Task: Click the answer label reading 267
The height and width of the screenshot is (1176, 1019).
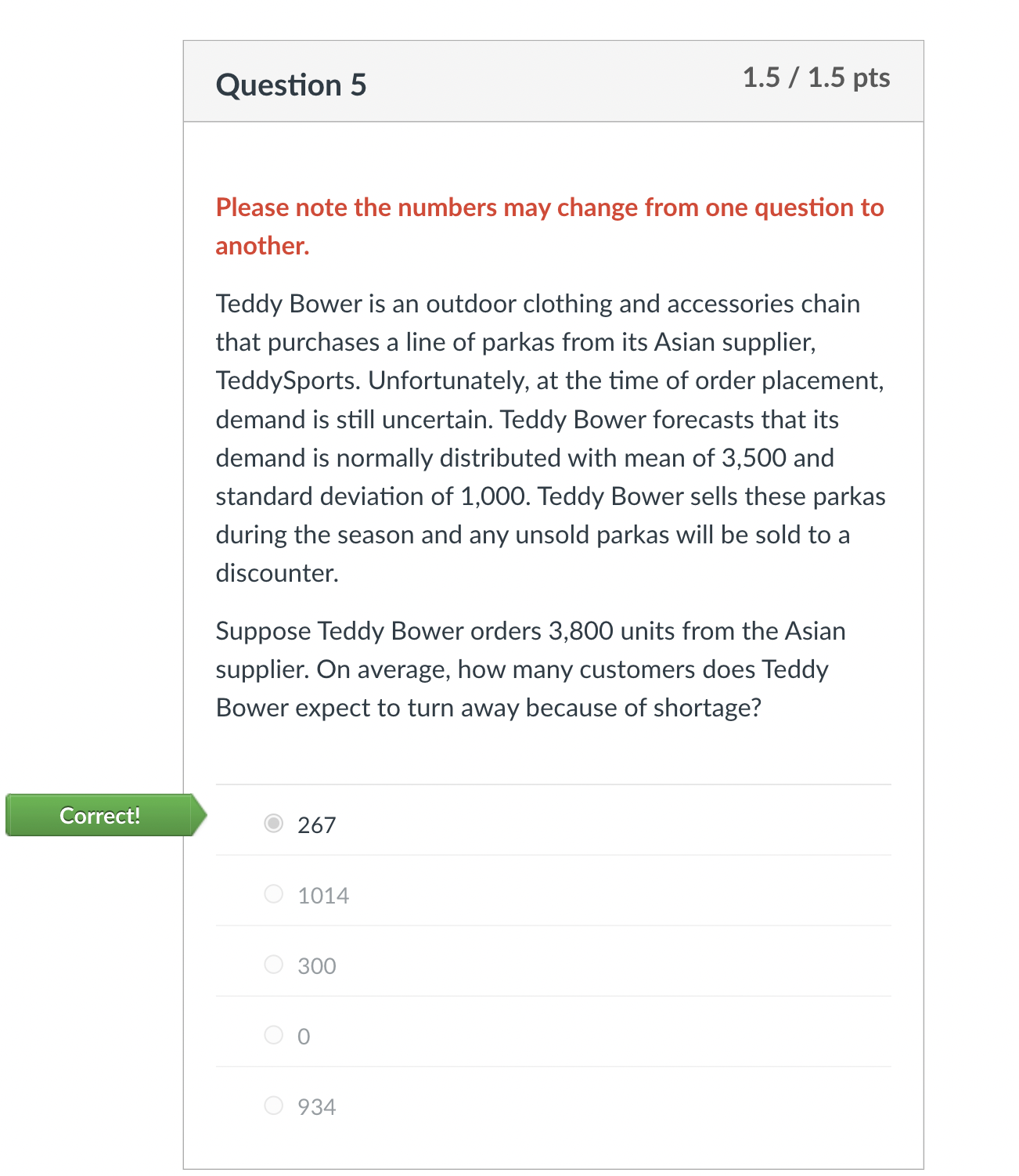Action: [315, 824]
